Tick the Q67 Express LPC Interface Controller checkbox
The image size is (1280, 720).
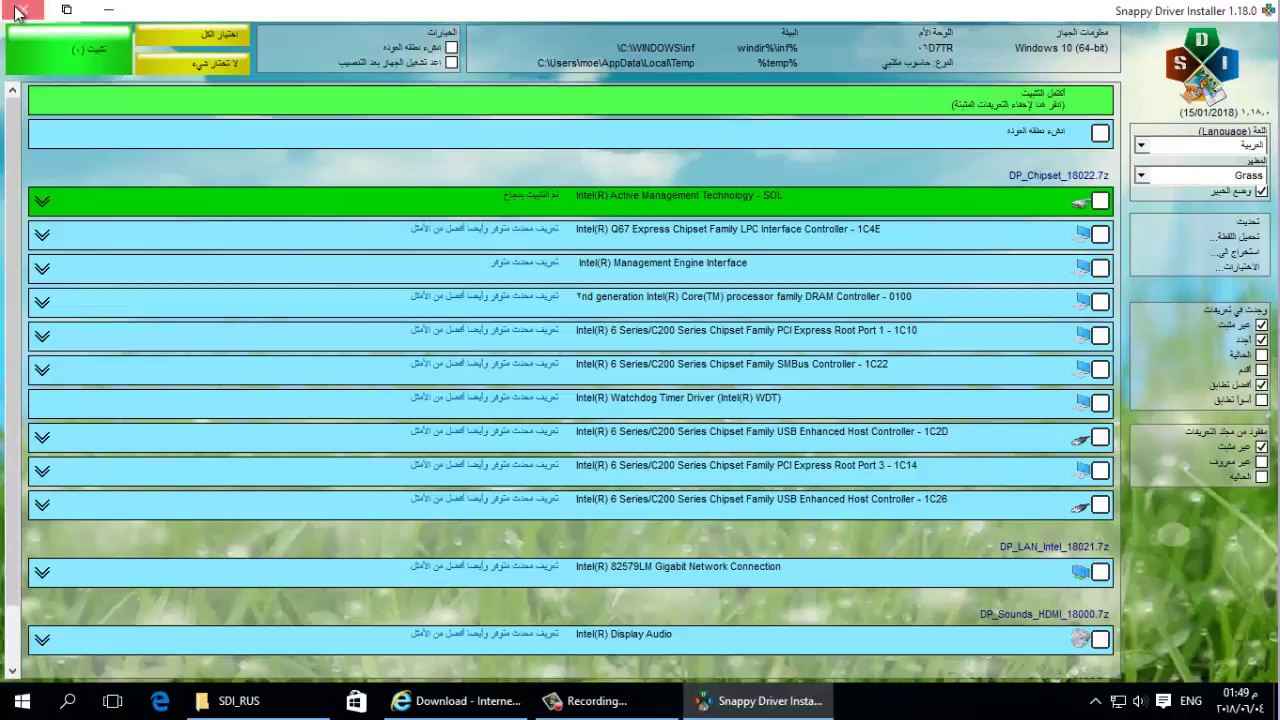click(x=1100, y=235)
